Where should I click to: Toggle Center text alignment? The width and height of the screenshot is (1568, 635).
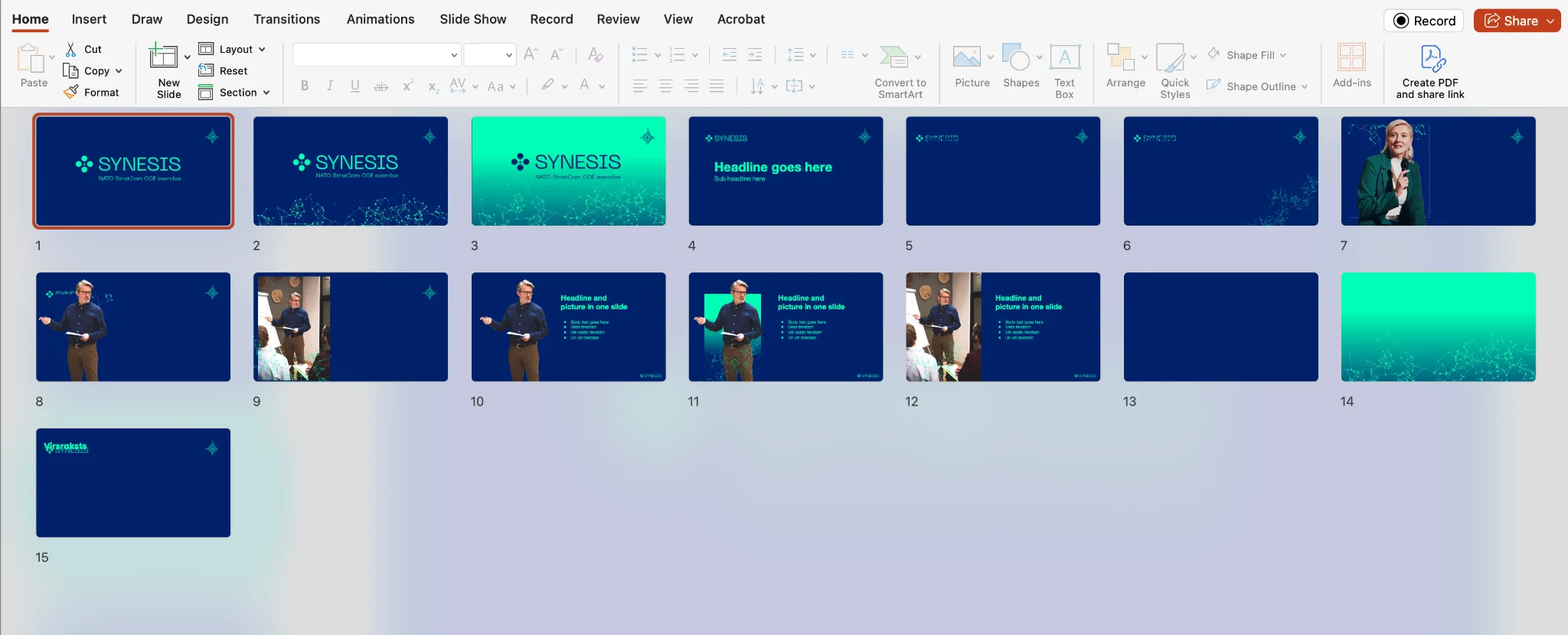(x=666, y=86)
